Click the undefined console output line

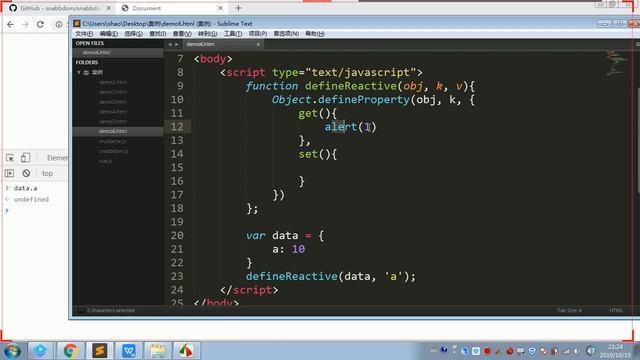click(31, 199)
